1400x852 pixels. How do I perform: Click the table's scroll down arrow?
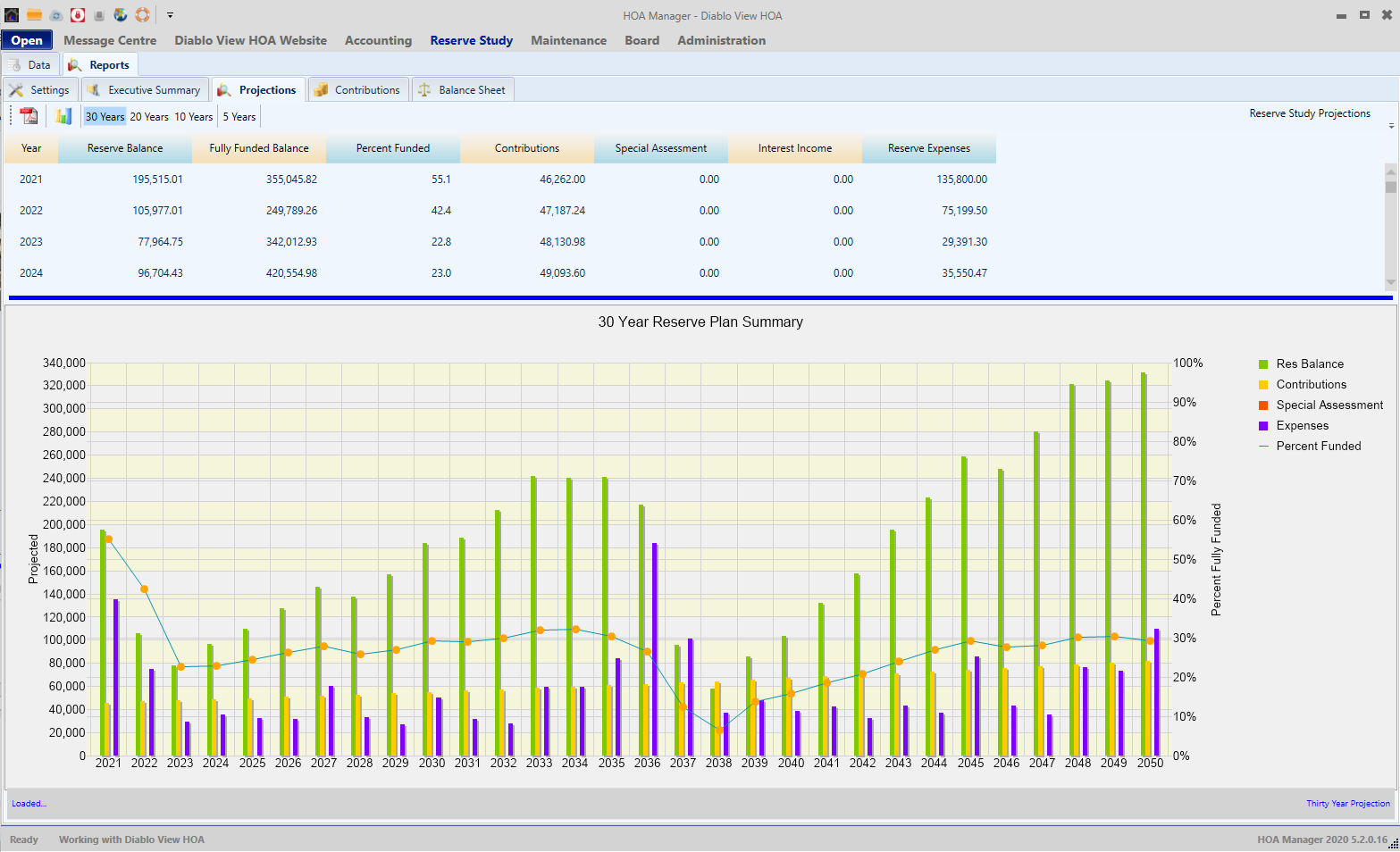click(1390, 283)
